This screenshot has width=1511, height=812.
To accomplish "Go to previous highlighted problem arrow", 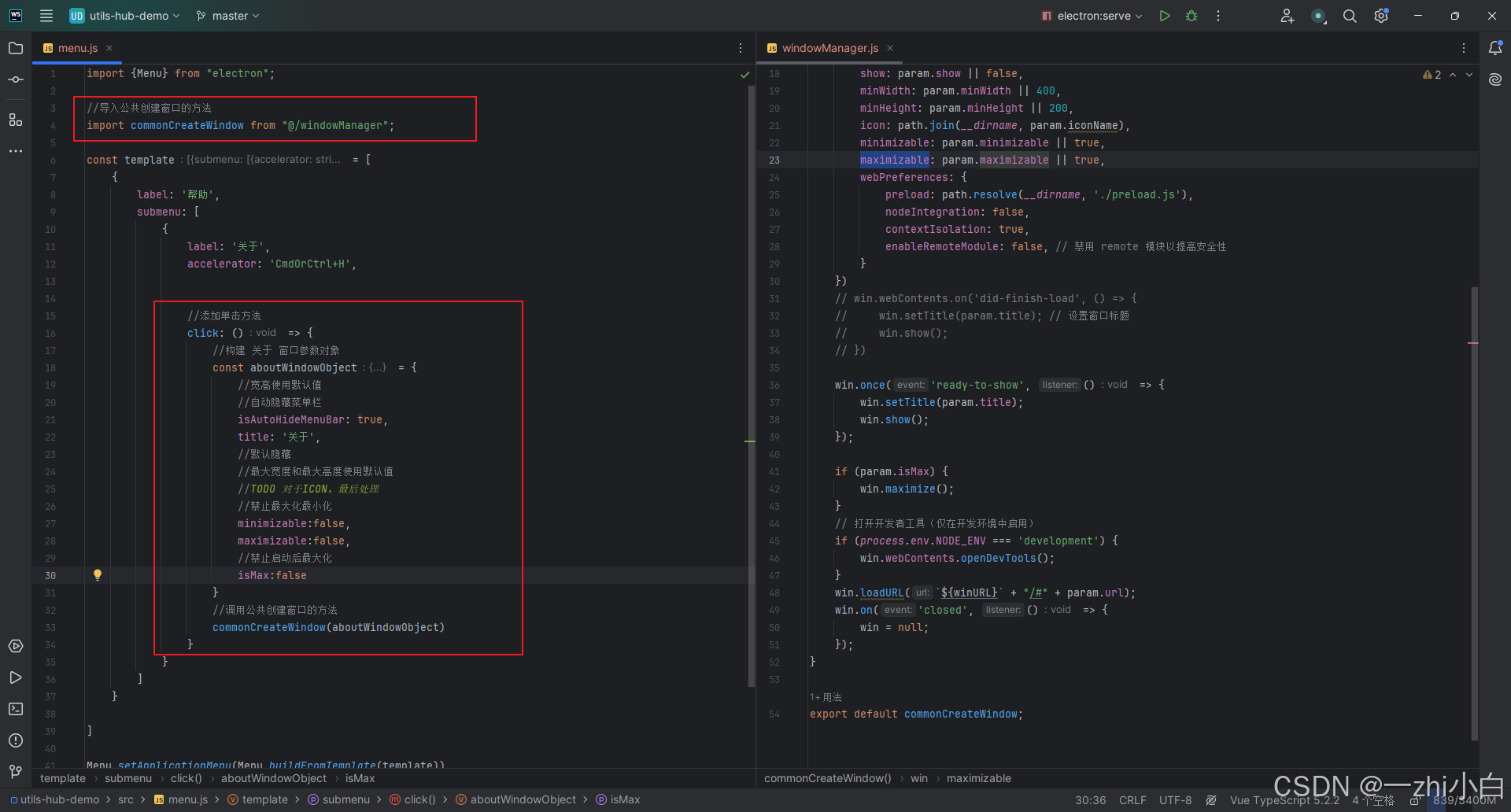I will [1453, 75].
